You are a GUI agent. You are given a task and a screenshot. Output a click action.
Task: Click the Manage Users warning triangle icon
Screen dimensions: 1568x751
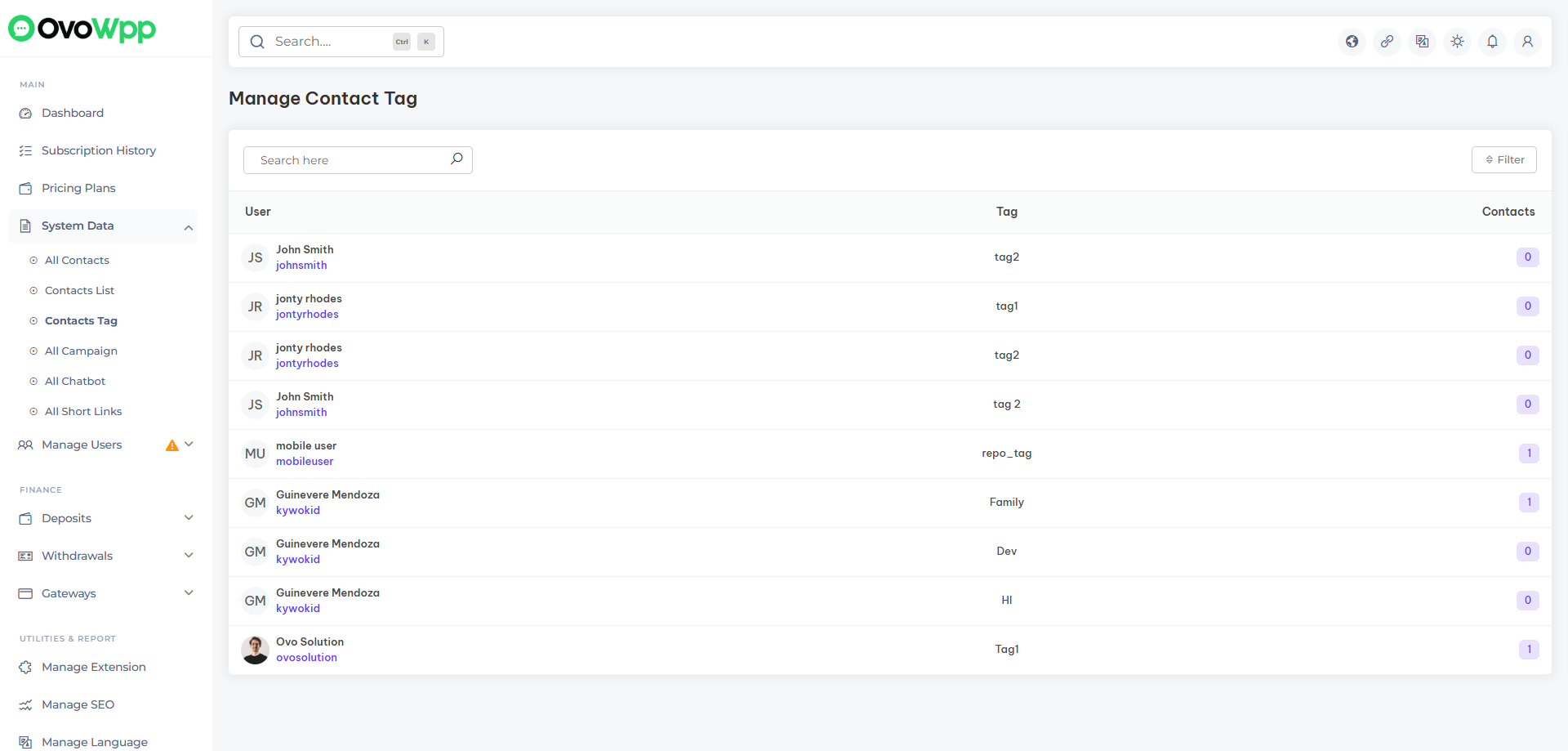tap(171, 445)
